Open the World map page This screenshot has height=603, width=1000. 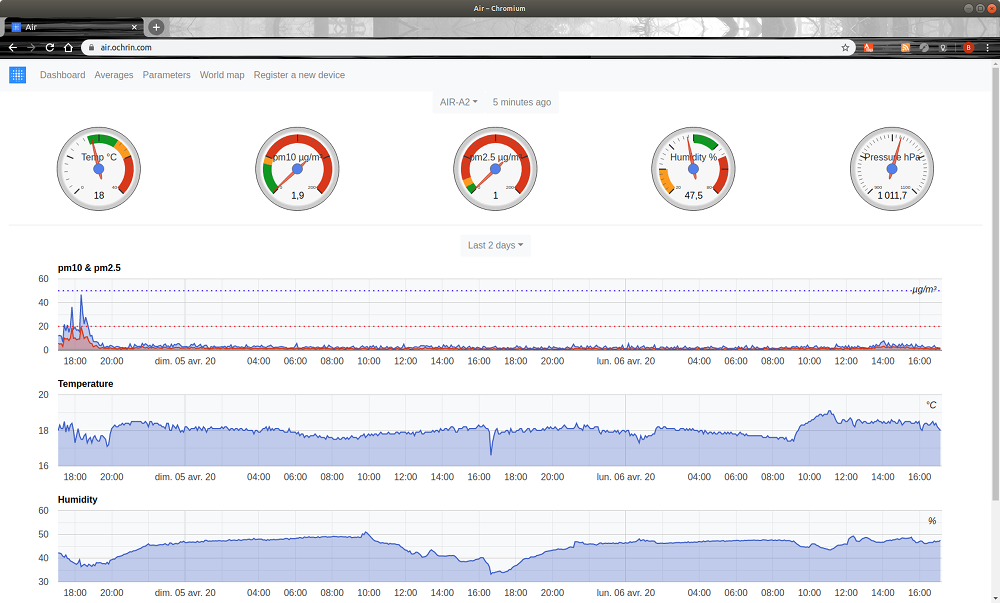222,75
